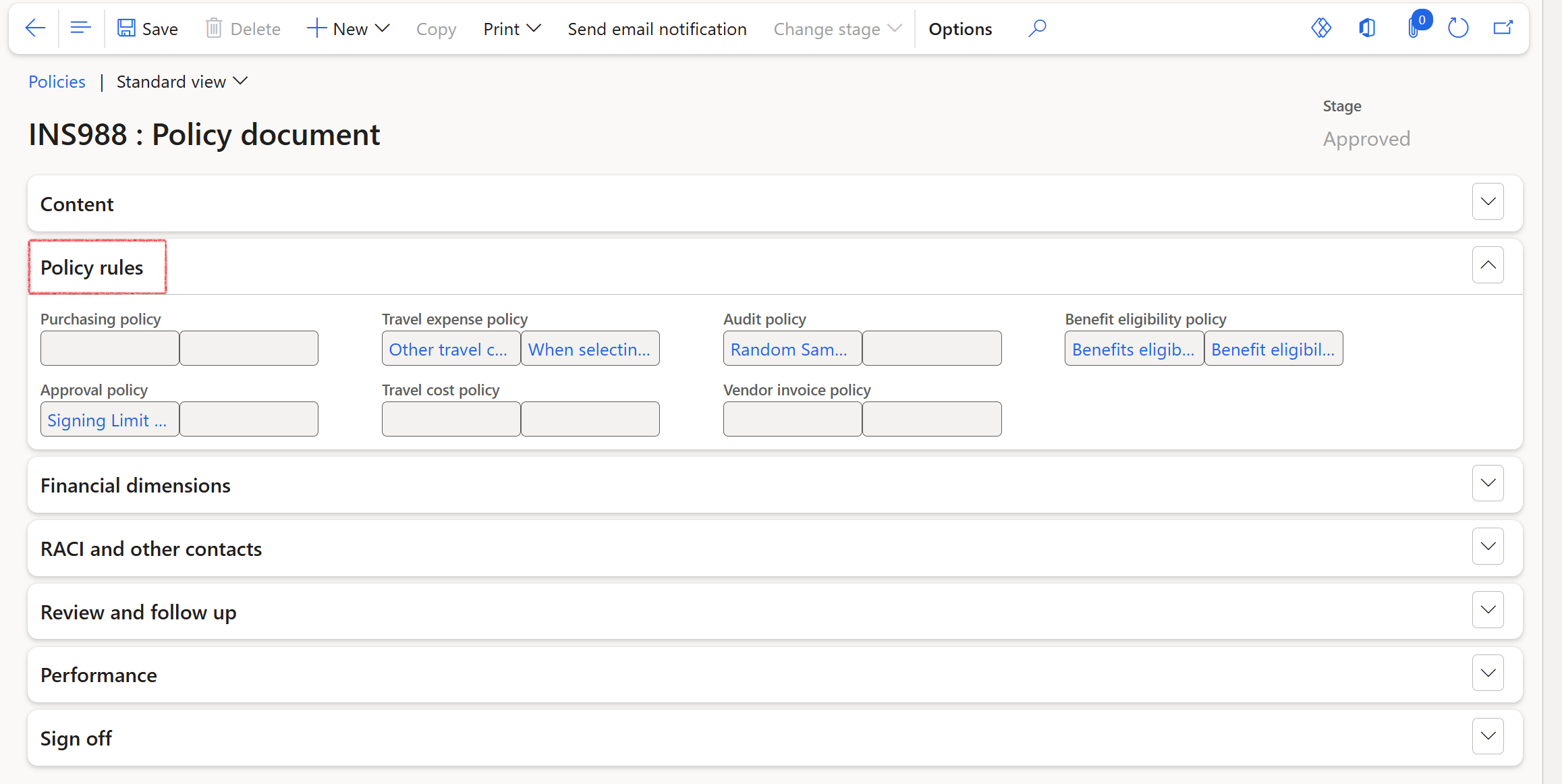Expand the Content section chevron
This screenshot has height=784, width=1562.
1488,202
